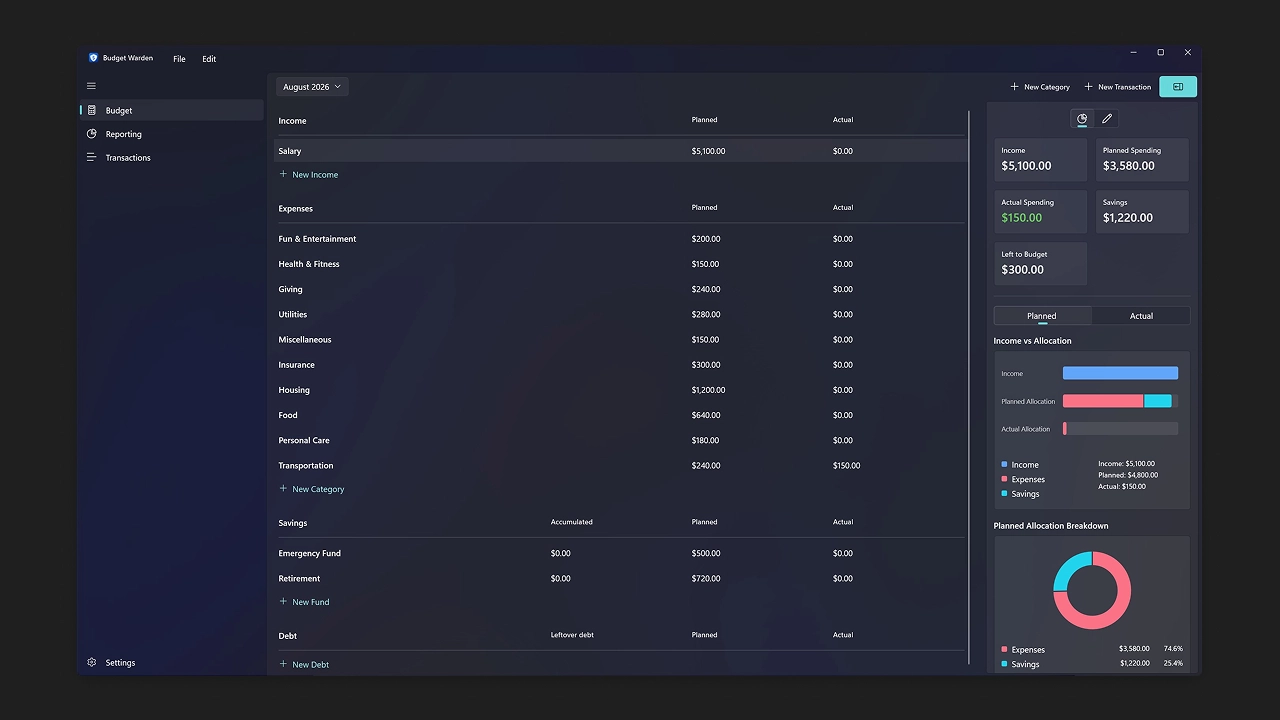Click the Income summary card

pyautogui.click(x=1041, y=160)
